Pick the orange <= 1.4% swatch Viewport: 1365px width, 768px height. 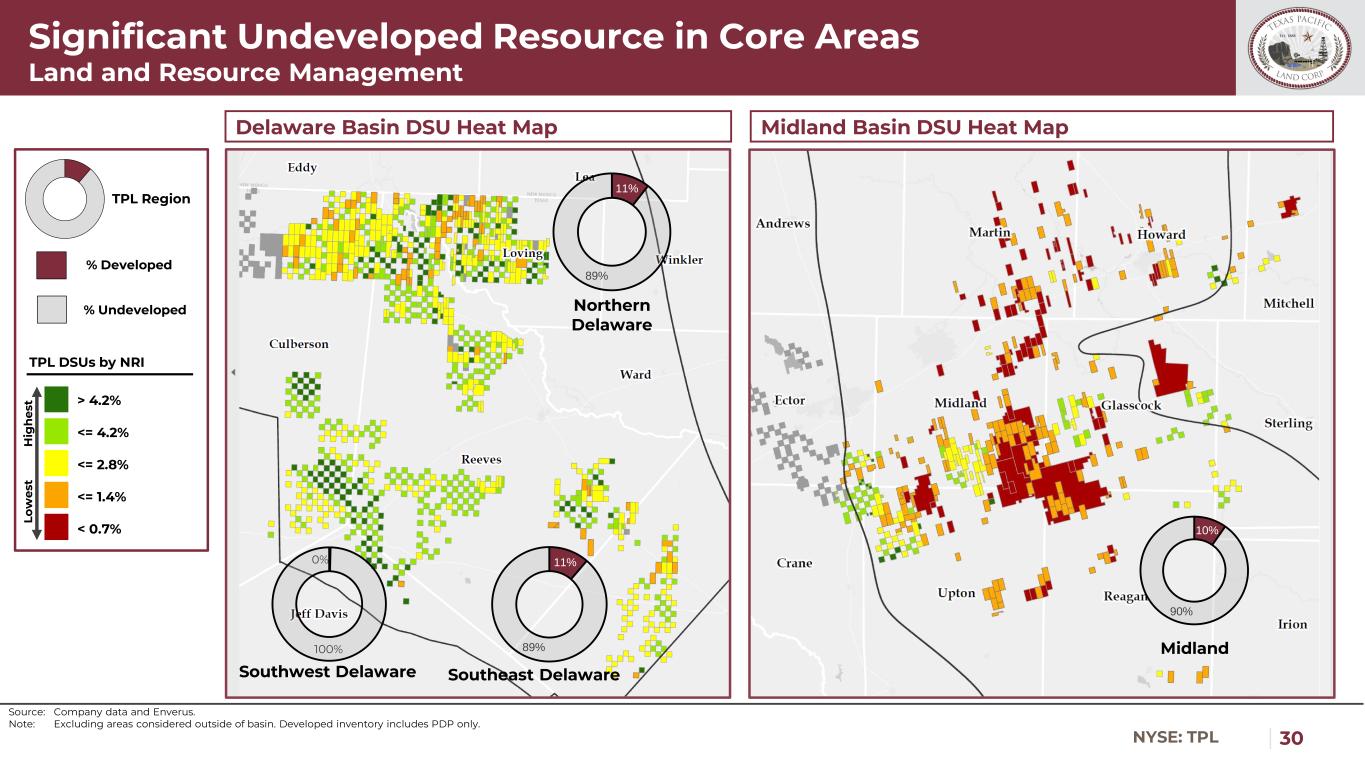56,497
